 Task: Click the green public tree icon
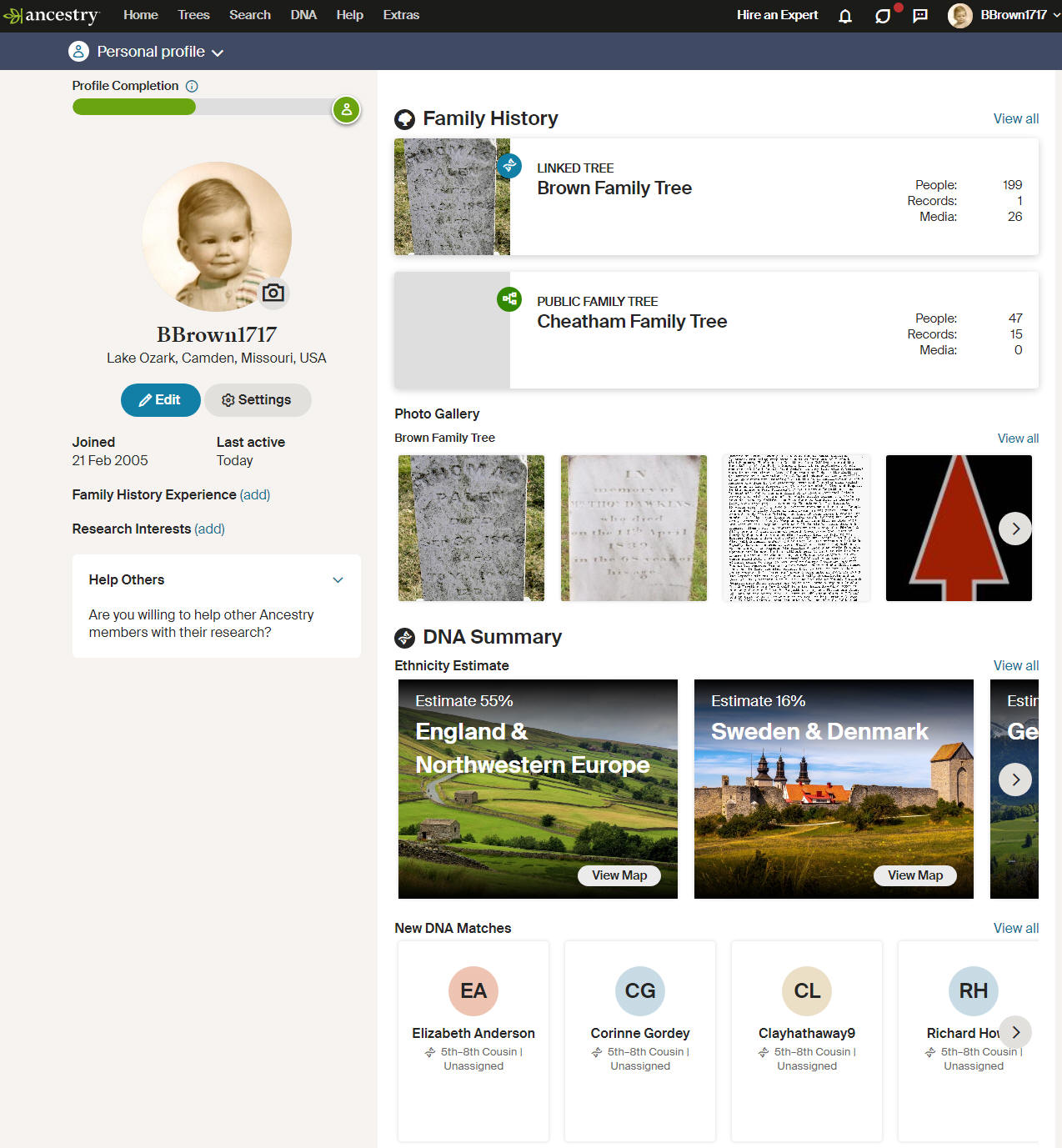click(509, 298)
